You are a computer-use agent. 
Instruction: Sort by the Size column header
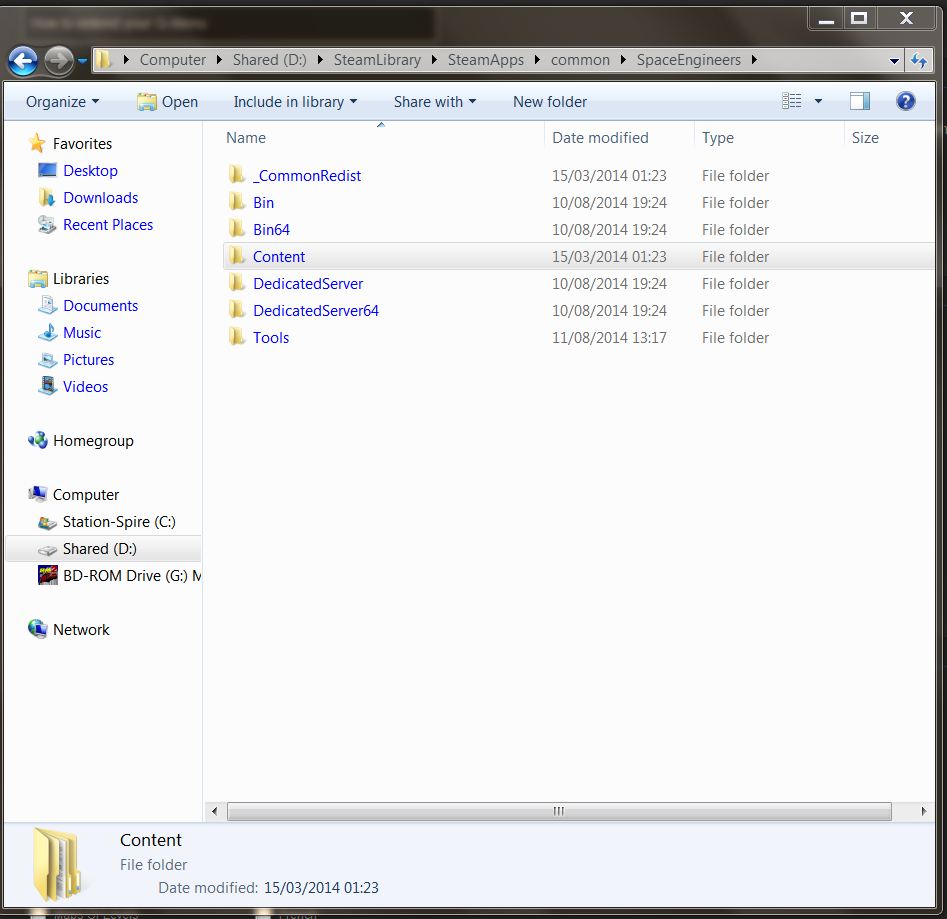(x=865, y=138)
